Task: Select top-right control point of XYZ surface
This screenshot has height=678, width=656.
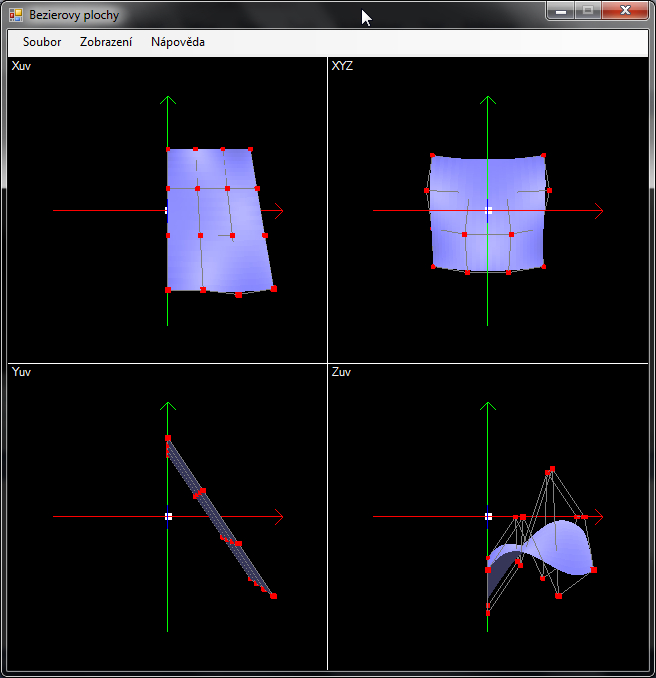Action: coord(543,156)
